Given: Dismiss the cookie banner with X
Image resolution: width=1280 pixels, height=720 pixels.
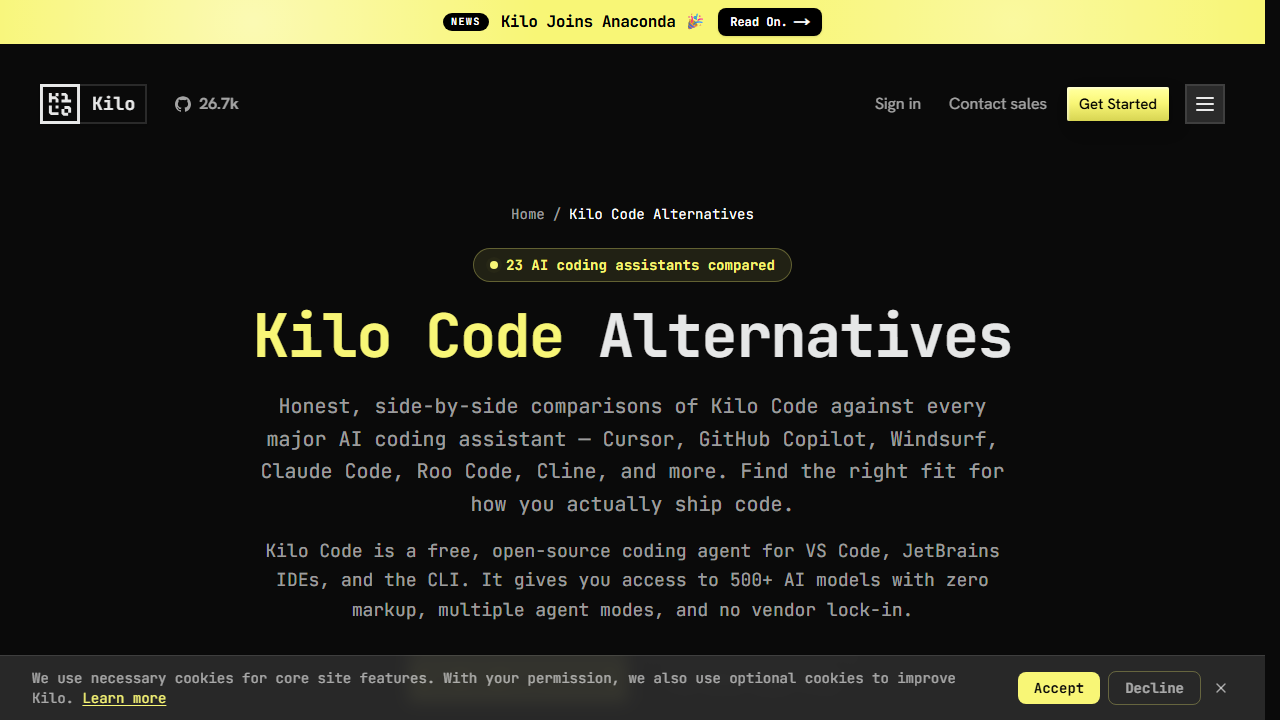Looking at the screenshot, I should click(x=1221, y=688).
